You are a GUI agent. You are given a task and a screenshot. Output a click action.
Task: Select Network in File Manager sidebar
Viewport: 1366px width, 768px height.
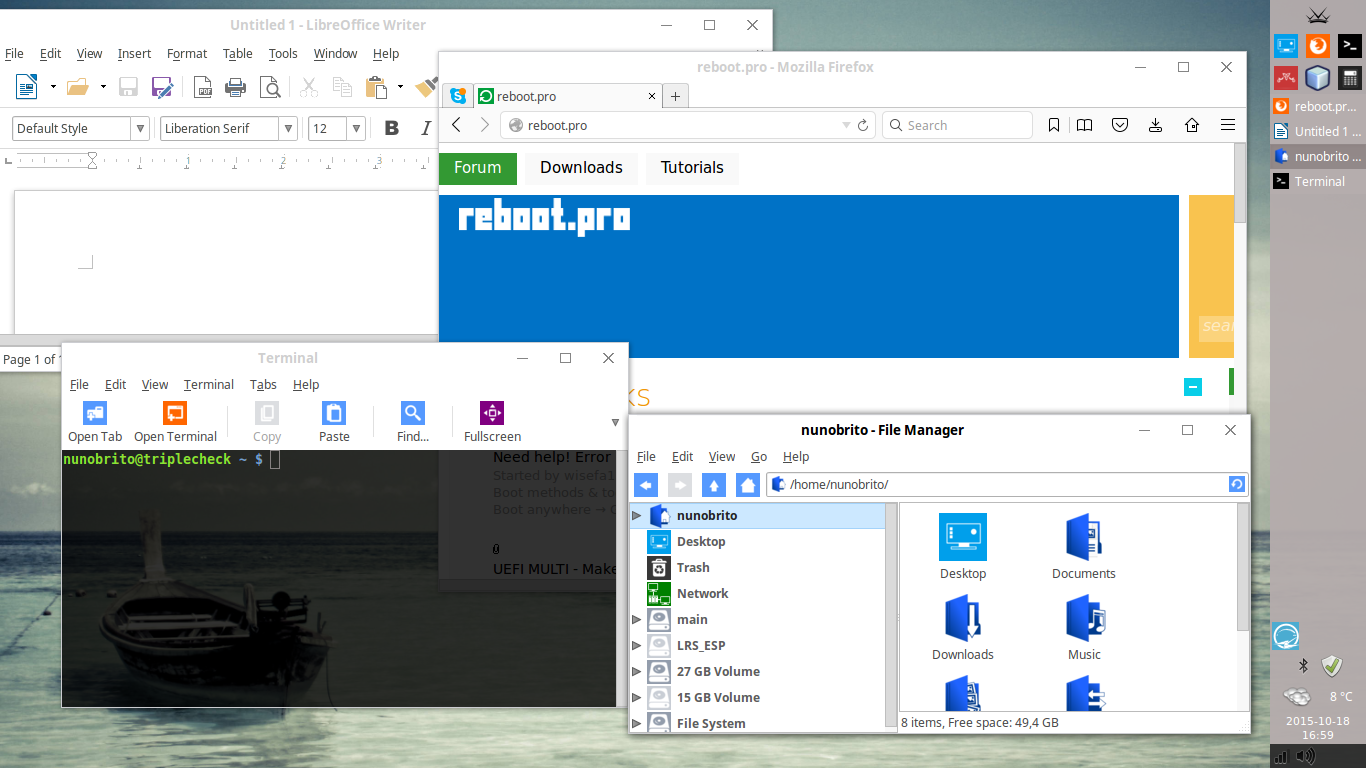(x=757, y=594)
